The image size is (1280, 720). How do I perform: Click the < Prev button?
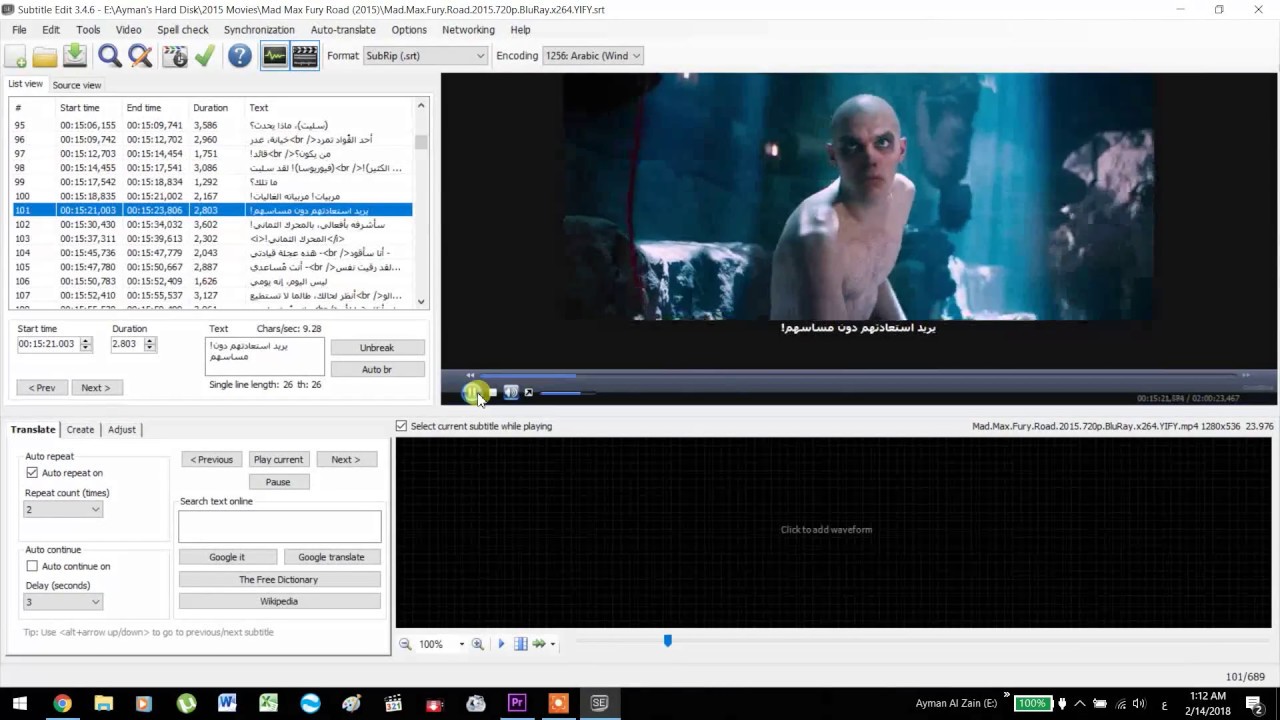point(42,388)
